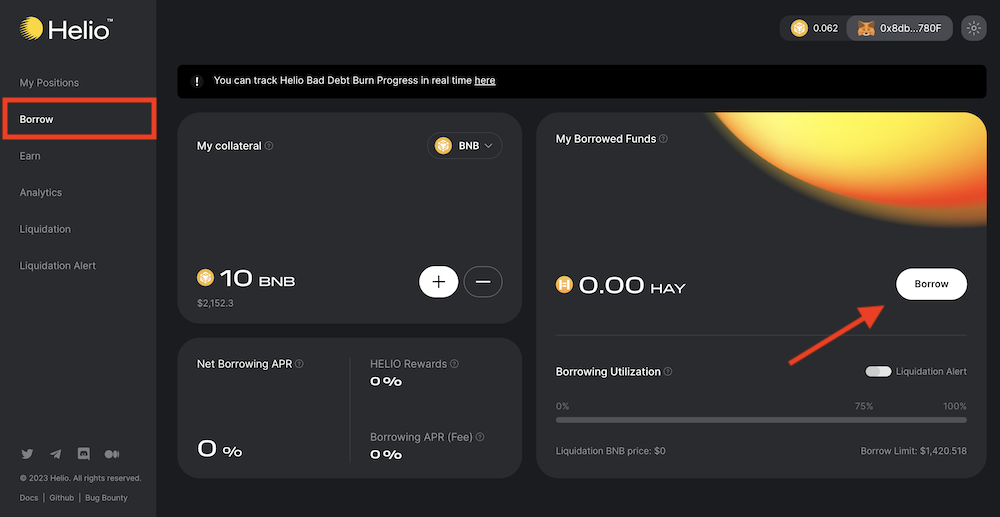Click the plus icon to add collateral
The width and height of the screenshot is (1000, 517).
438,282
